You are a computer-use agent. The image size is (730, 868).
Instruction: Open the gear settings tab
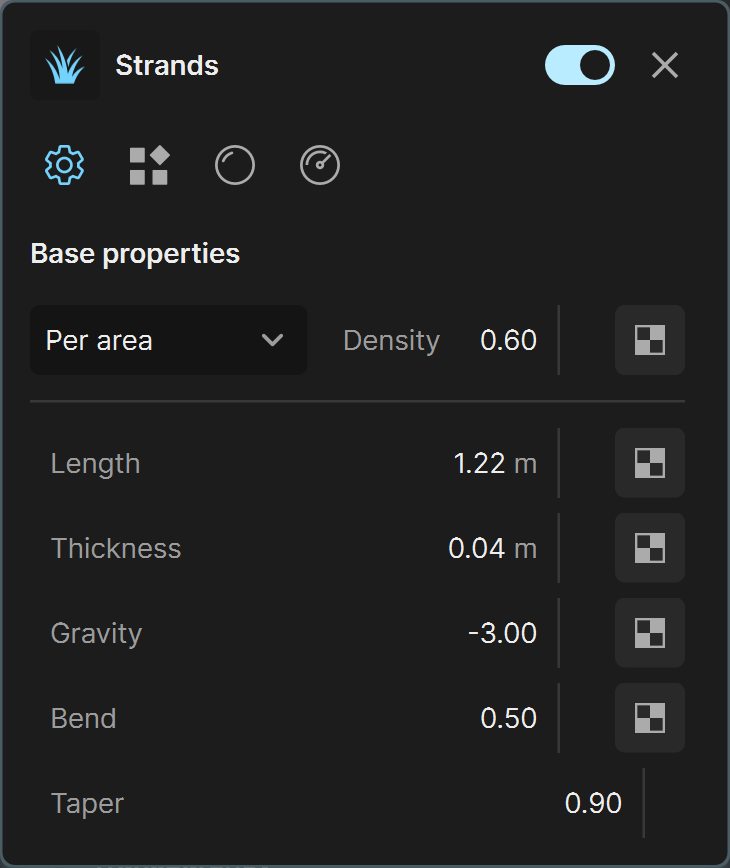tap(65, 165)
